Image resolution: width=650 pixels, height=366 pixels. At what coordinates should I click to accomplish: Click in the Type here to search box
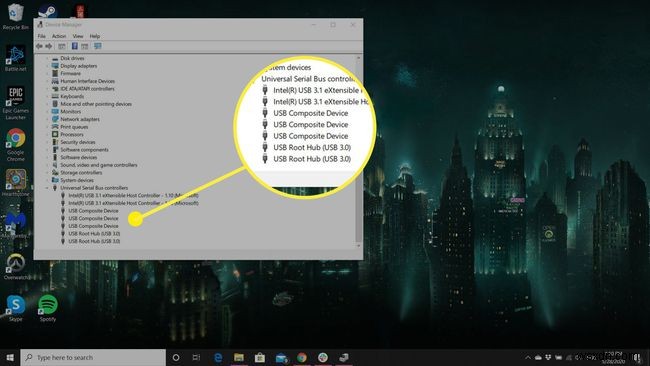93,357
